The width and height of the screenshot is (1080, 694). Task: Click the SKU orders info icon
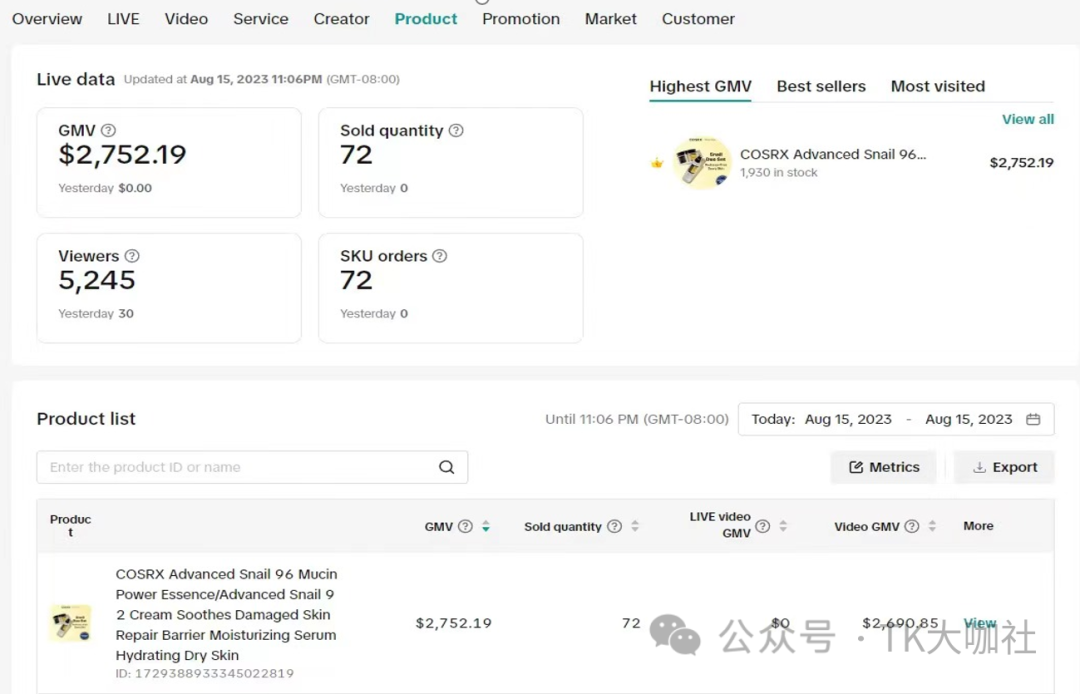point(439,256)
